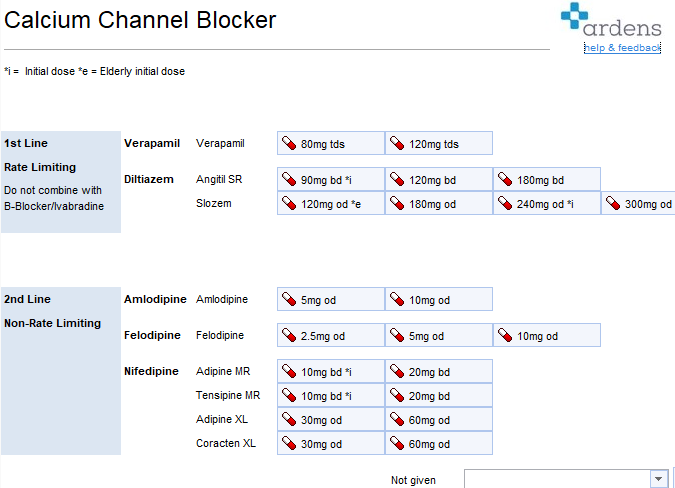Click pill icon beside Angitil SR 90mg bd
Viewport: 675px width, 488px height.
coord(289,180)
